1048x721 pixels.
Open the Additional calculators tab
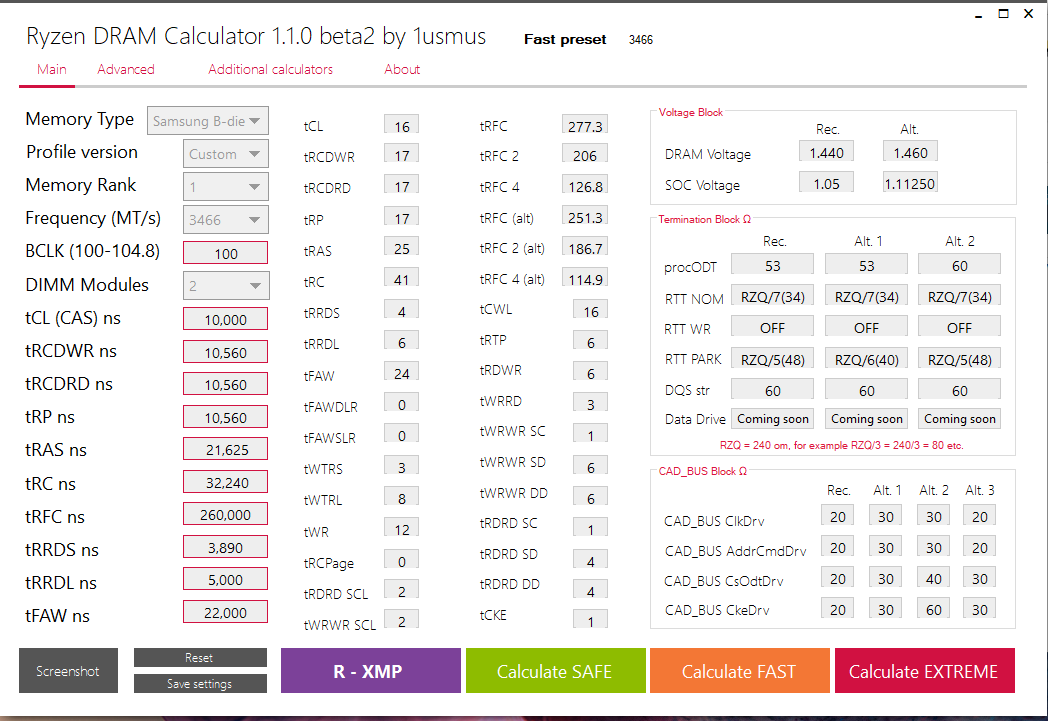click(270, 69)
